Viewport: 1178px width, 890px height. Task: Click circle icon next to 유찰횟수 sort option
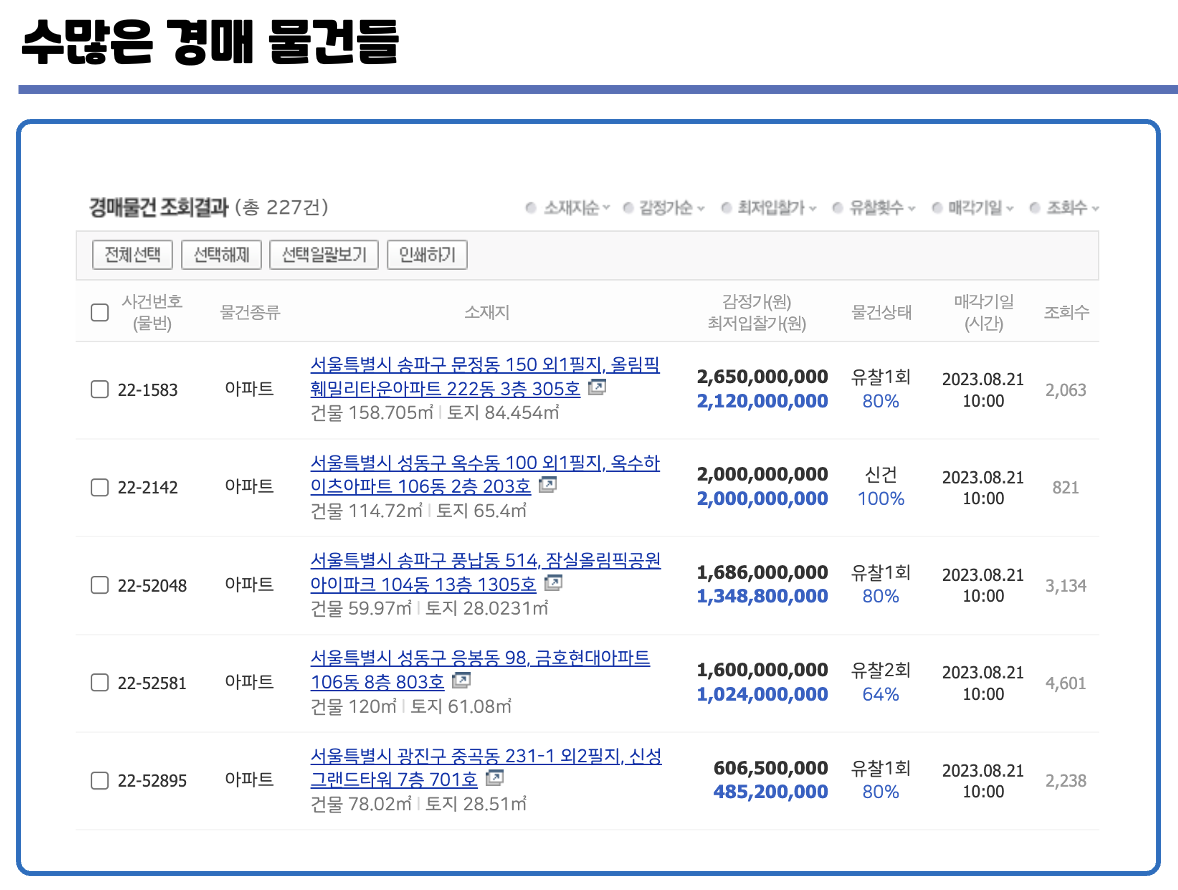coord(836,206)
